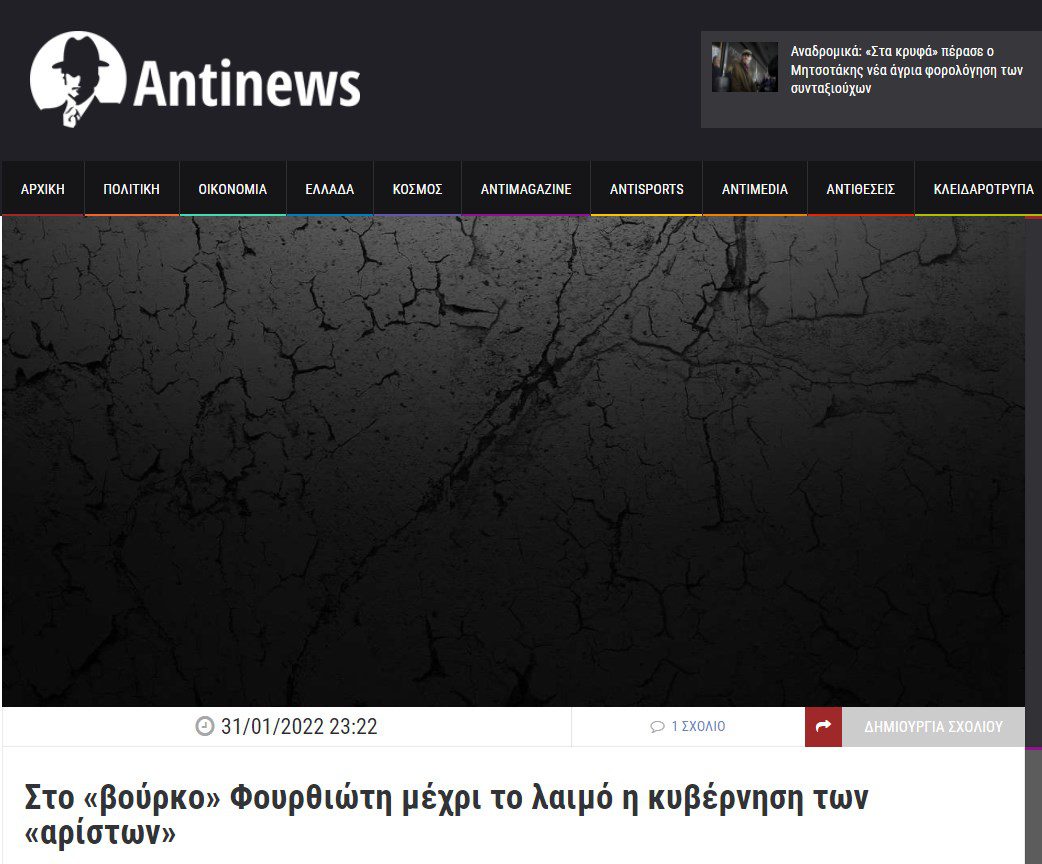This screenshot has width=1042, height=864.
Task: Click the date 31/01/2022 23:22
Action: 299,726
